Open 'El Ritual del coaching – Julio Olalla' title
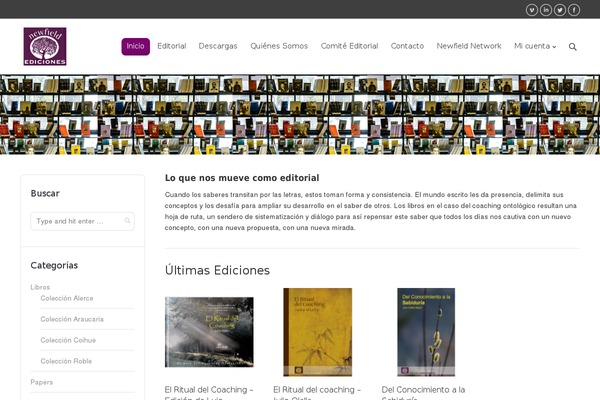Viewport: 600px width, 400px height. pyautogui.click(x=317, y=394)
